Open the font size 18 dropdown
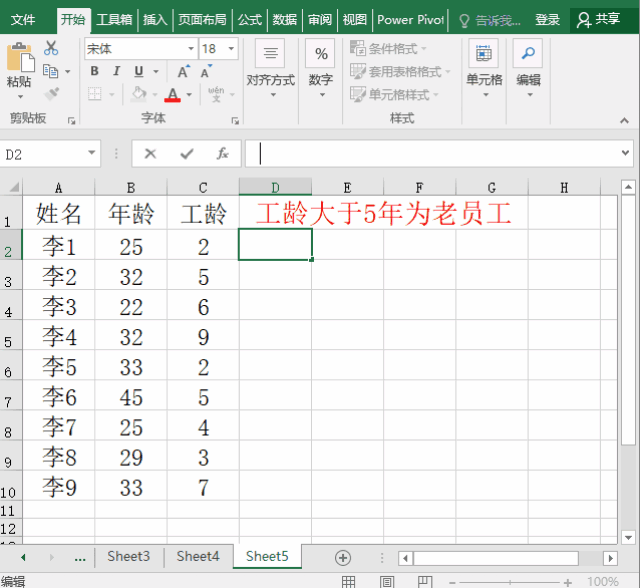This screenshot has height=588, width=640. pyautogui.click(x=231, y=49)
